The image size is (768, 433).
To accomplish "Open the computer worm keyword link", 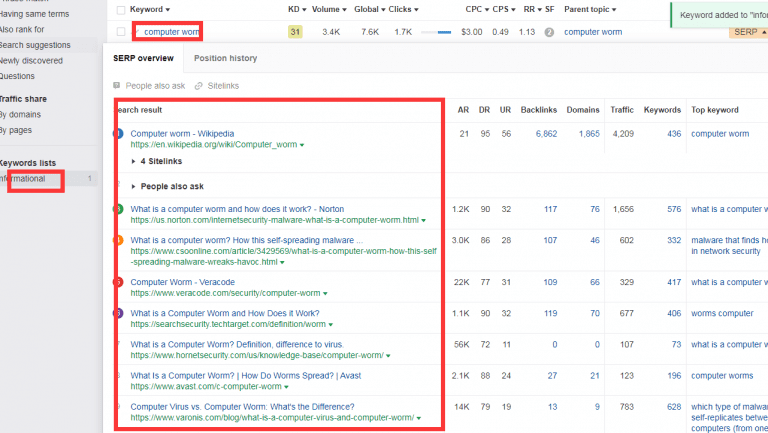I will pos(171,32).
